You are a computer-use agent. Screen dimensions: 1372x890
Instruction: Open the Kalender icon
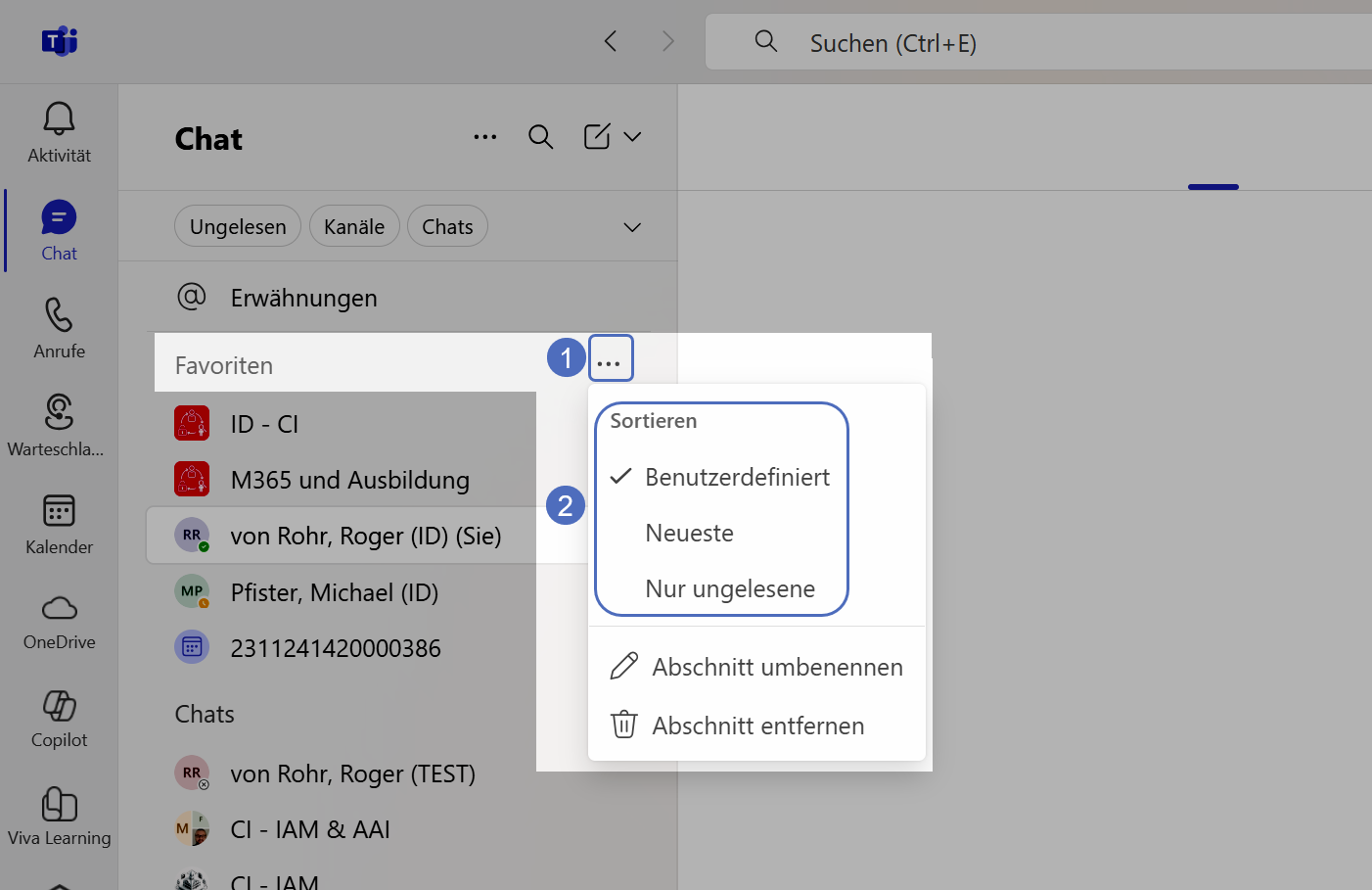(x=59, y=510)
